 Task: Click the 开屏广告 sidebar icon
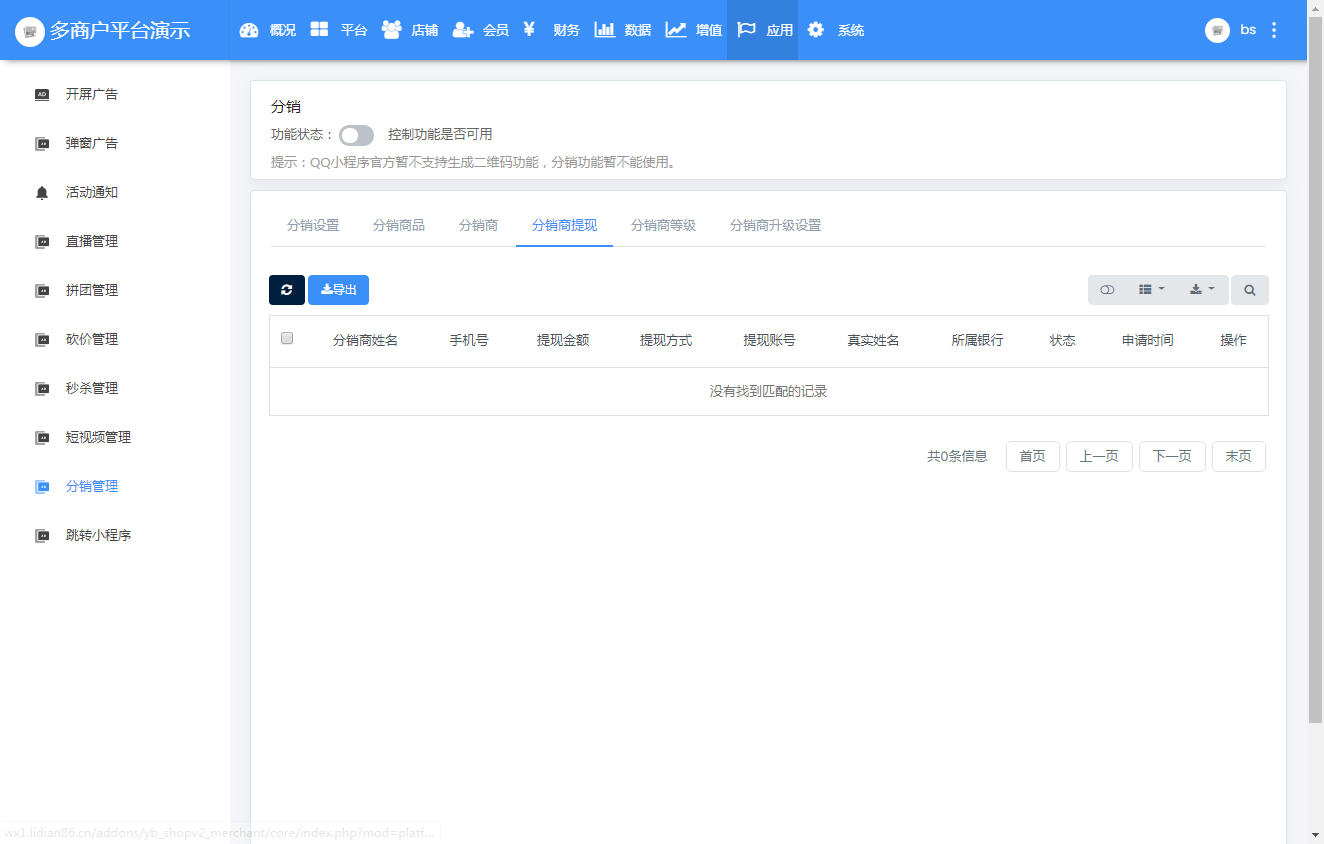tap(42, 94)
